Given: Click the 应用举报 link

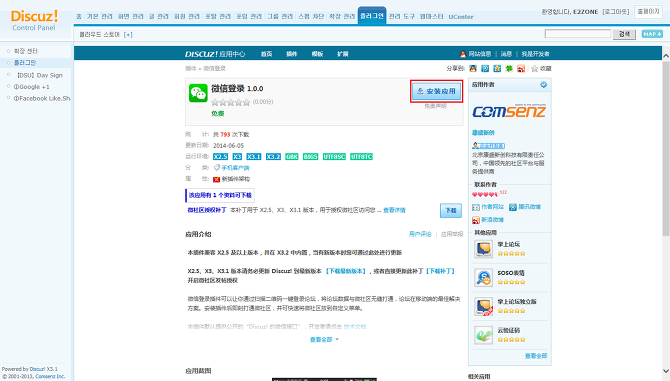Looking at the screenshot, I should click(x=452, y=234).
